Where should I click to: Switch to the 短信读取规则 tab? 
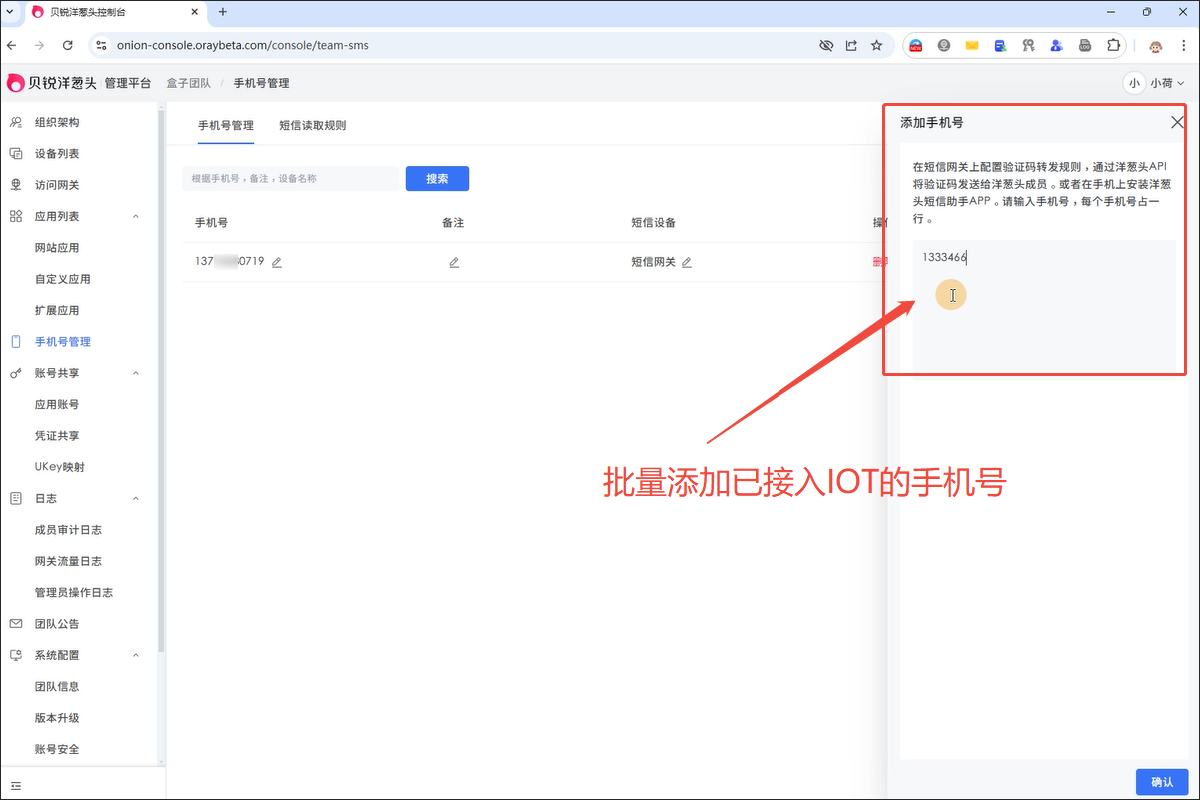click(x=312, y=125)
